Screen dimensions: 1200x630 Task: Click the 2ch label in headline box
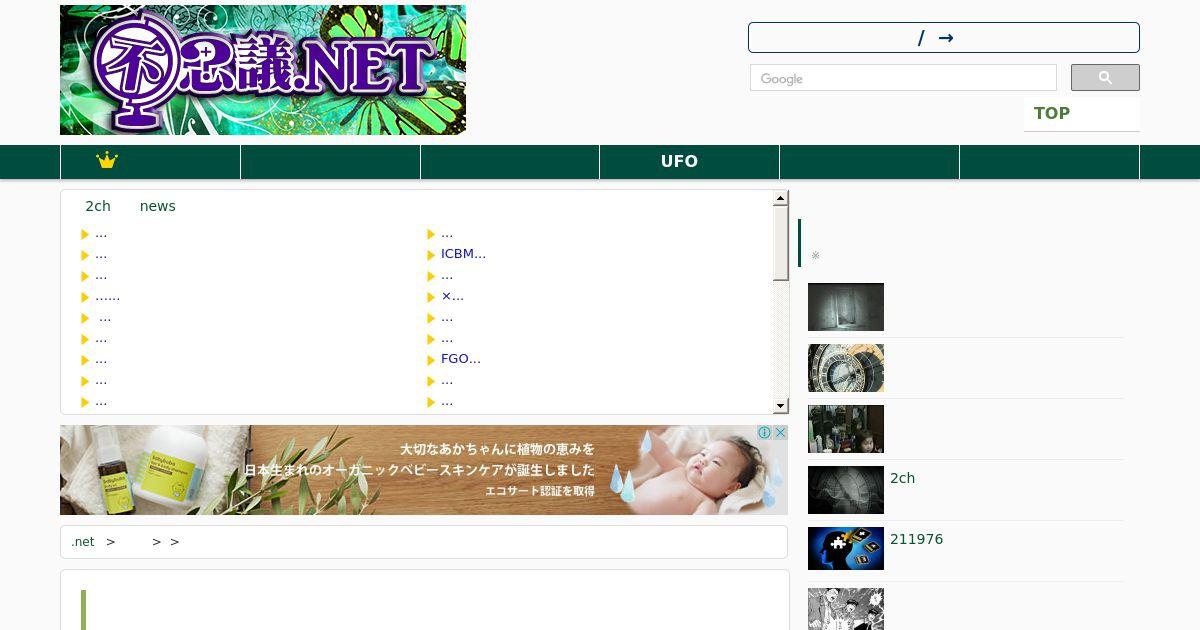pos(98,206)
